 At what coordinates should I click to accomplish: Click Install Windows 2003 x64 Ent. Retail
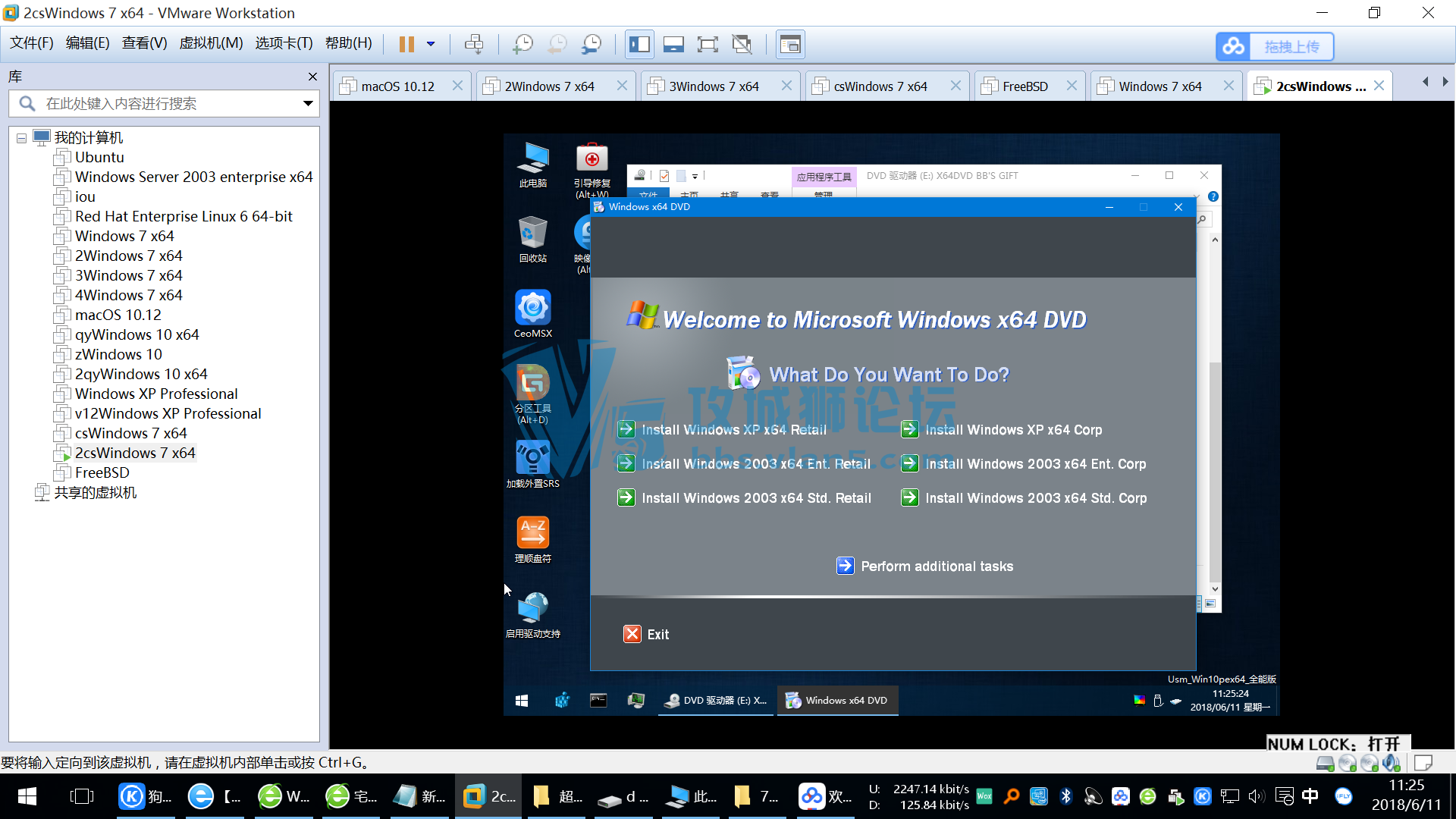[744, 464]
